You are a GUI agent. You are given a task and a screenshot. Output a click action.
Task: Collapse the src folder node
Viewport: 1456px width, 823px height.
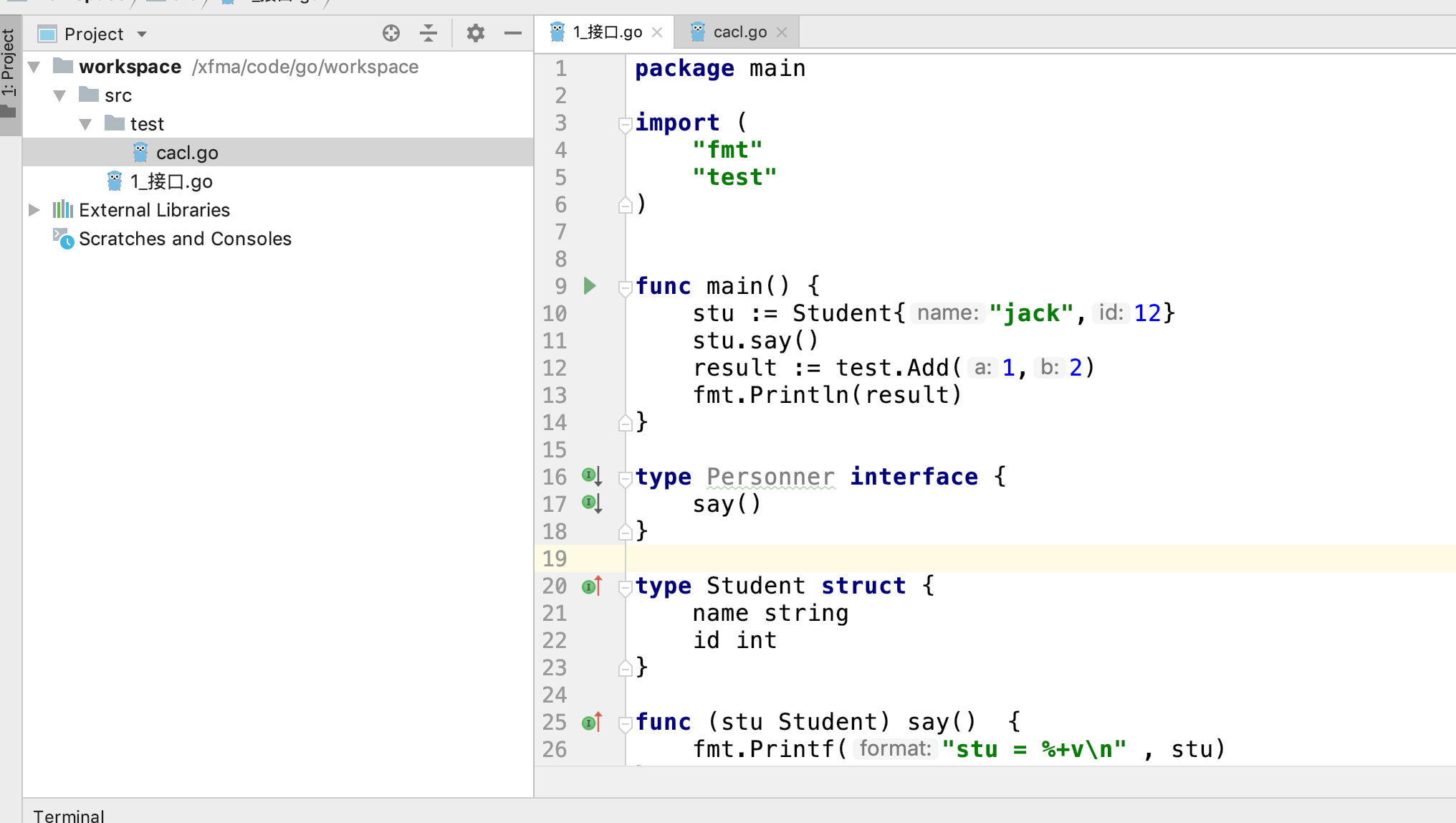[x=60, y=95]
